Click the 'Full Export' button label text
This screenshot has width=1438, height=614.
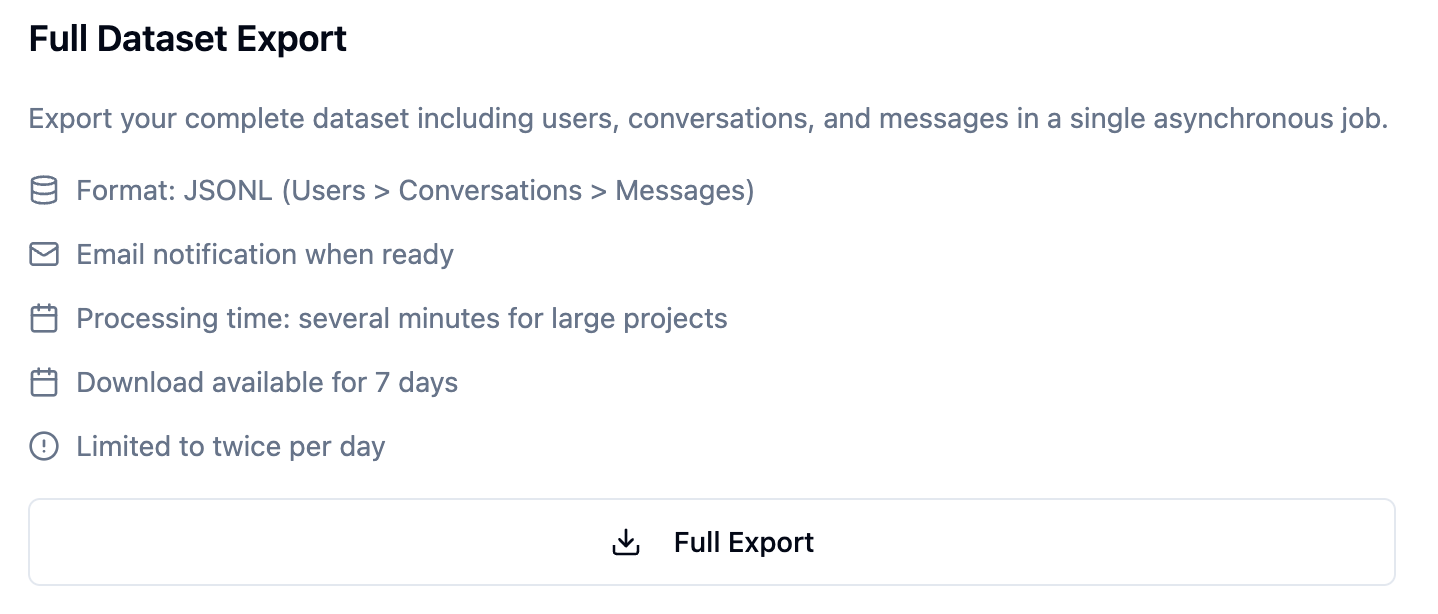click(x=744, y=542)
